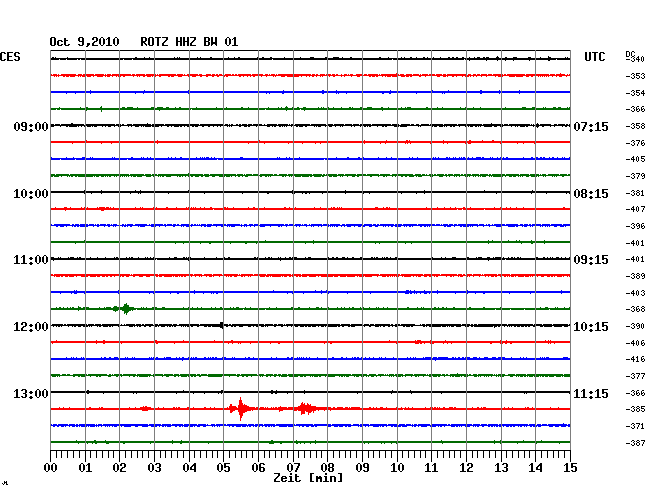Click the DC offset value -407
This screenshot has height=494, width=650.
coord(635,209)
